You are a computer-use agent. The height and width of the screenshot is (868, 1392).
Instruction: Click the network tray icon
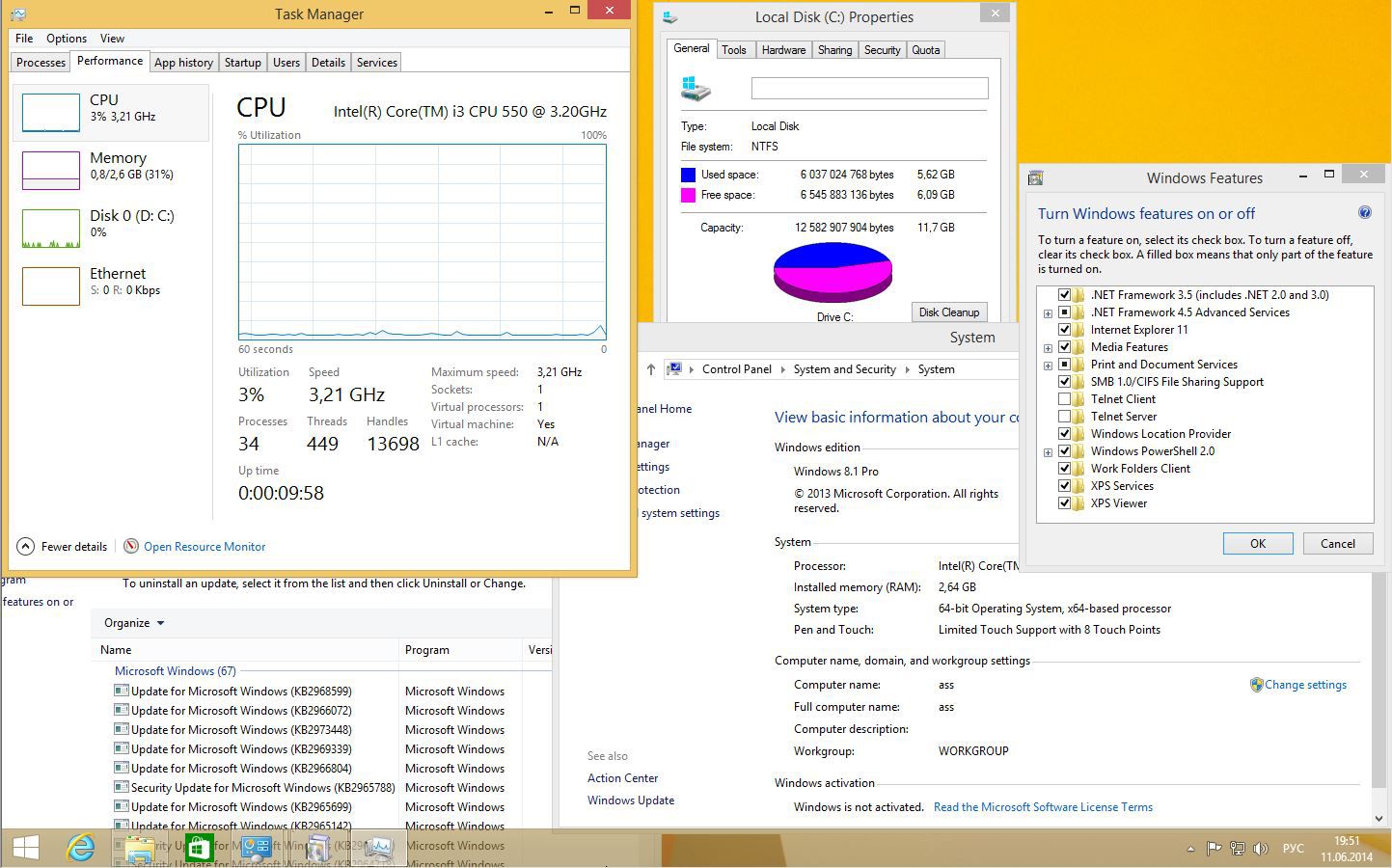(1238, 849)
